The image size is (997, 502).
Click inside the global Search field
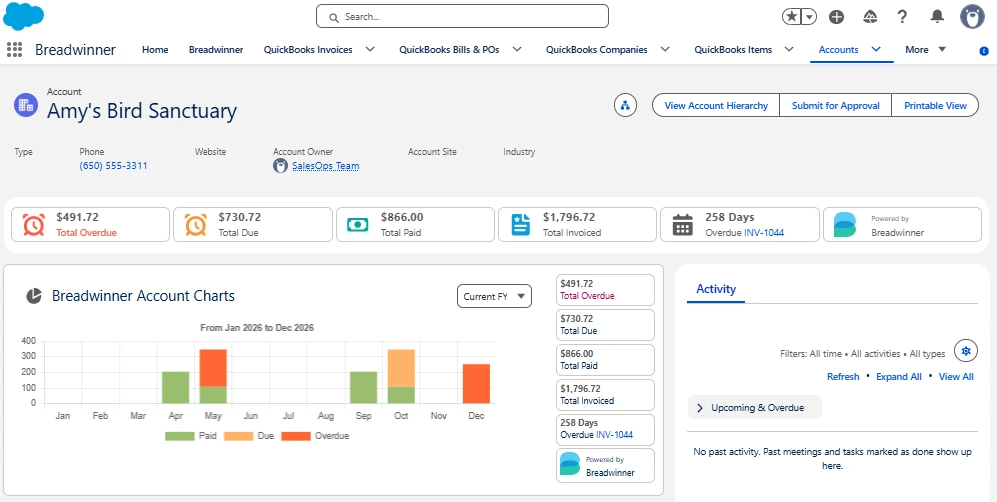click(x=462, y=17)
